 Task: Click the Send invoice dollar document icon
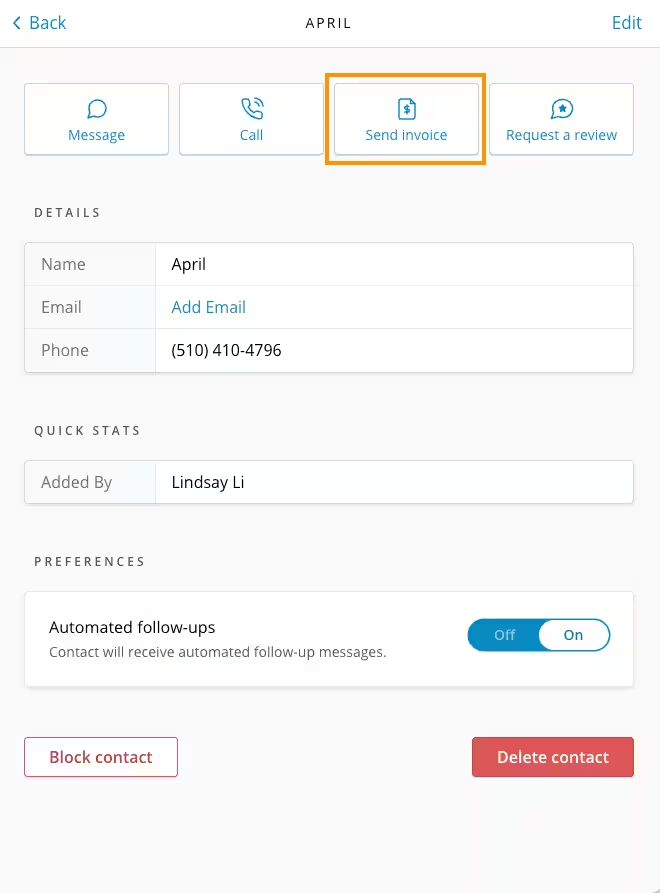pyautogui.click(x=407, y=109)
